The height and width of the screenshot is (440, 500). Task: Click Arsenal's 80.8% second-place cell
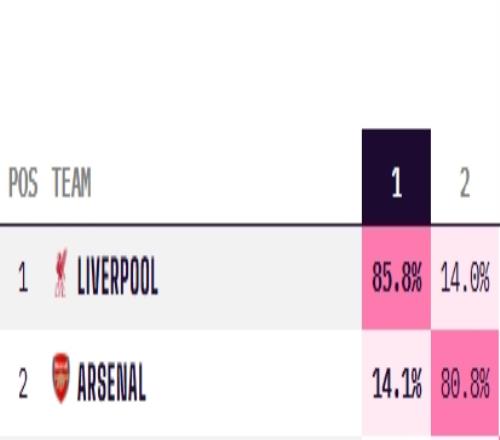(465, 383)
